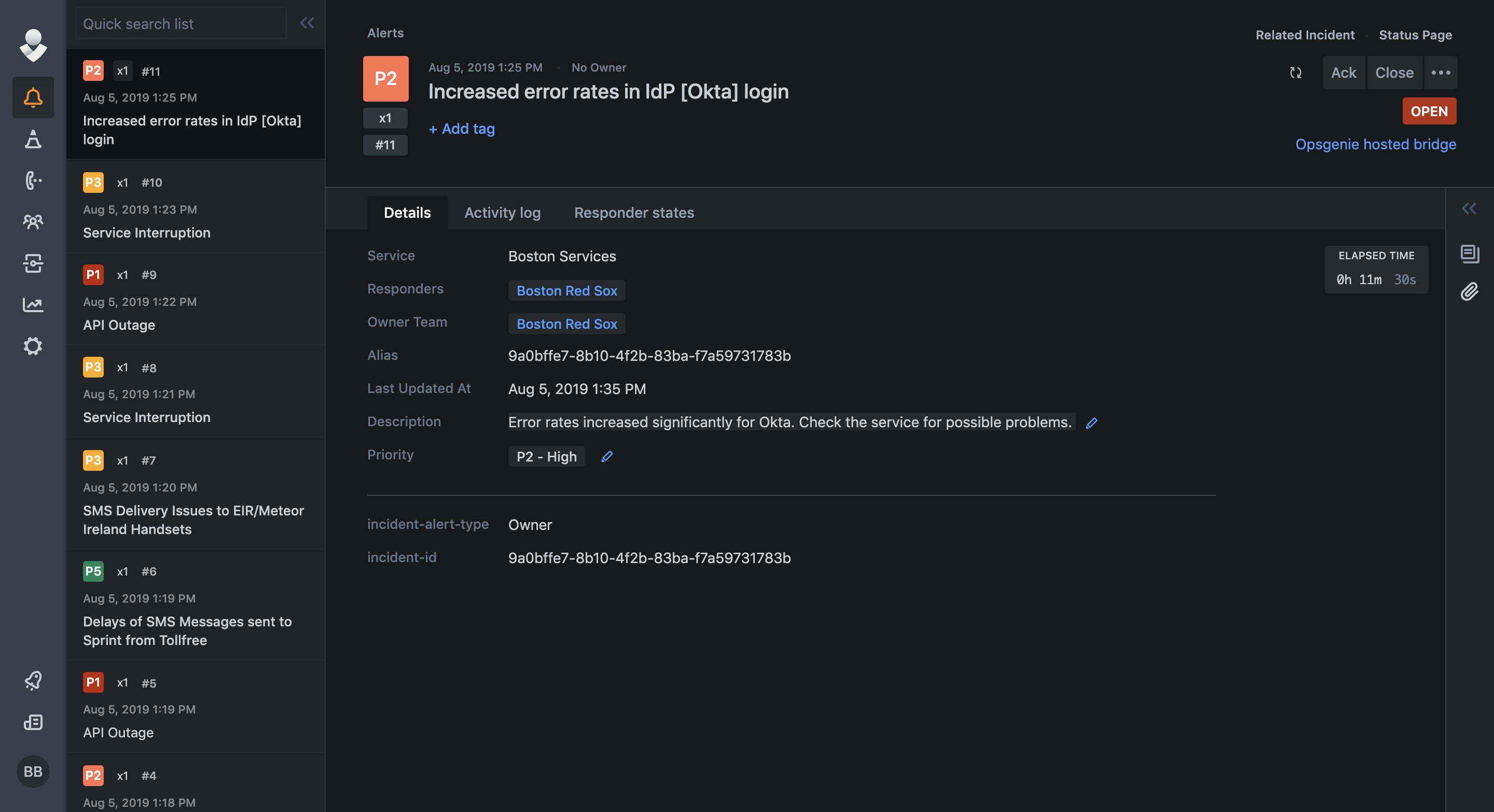Open the Opsgenie hosted bridge link

click(1376, 144)
